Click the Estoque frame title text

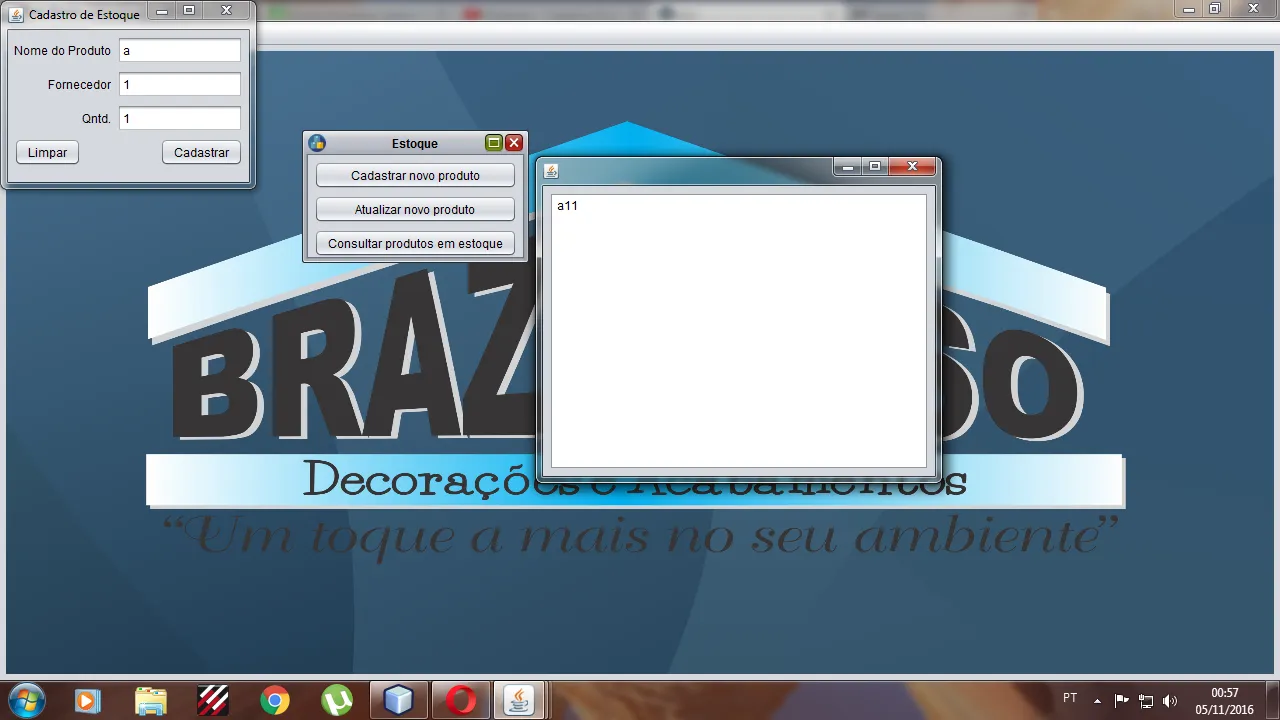pyautogui.click(x=415, y=143)
